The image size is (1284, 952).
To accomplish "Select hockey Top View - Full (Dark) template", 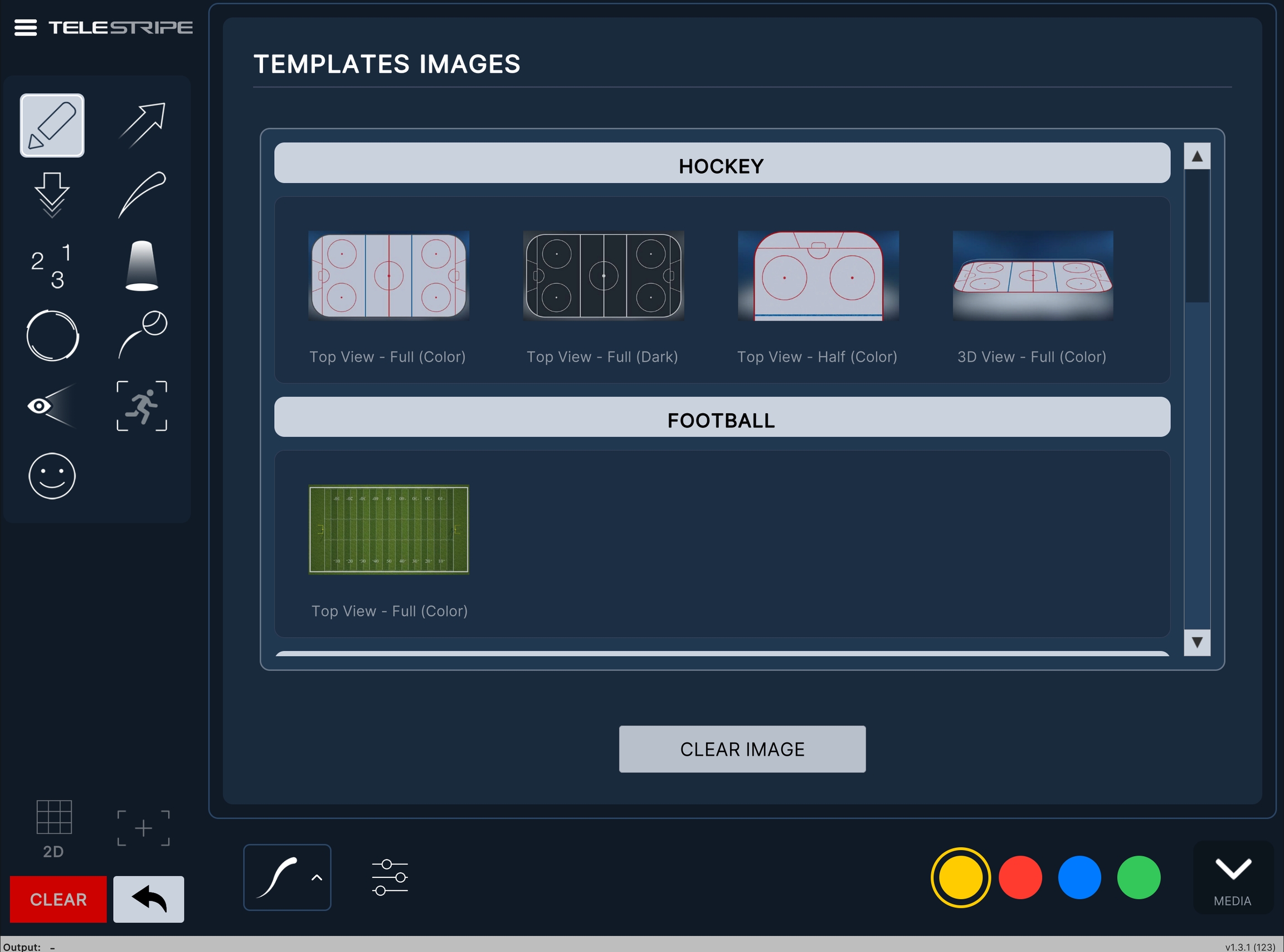I will [603, 275].
